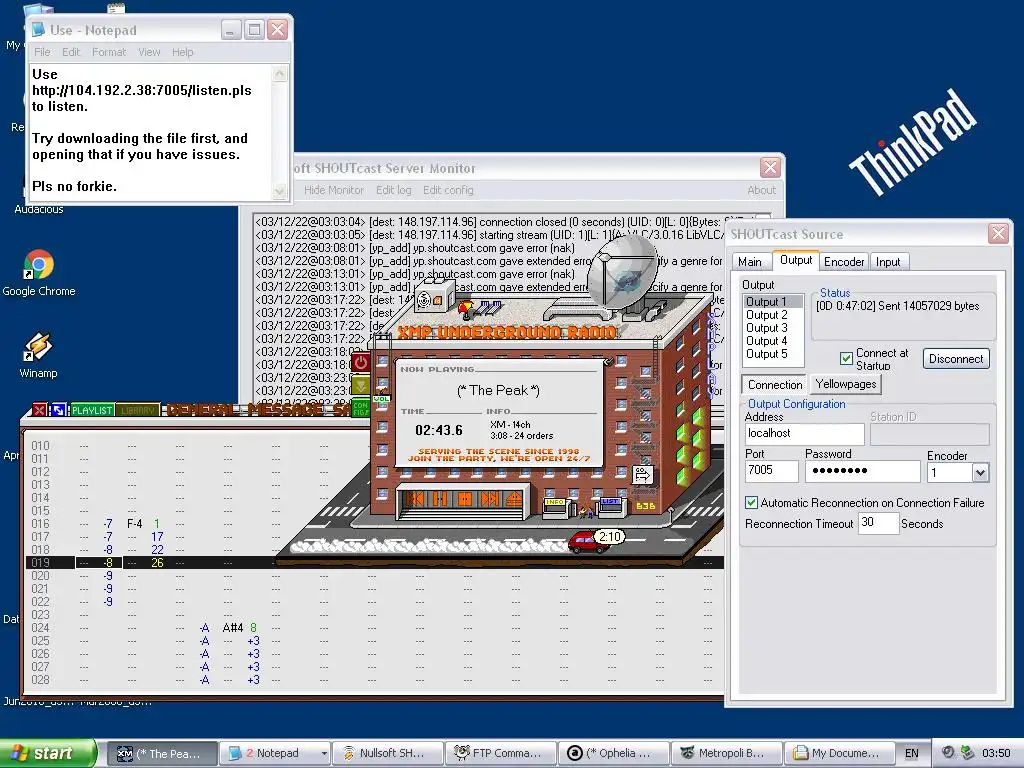Screen dimensions: 1024x768
Task: Expand the Notepad taskbar group arrow
Action: tap(324, 753)
